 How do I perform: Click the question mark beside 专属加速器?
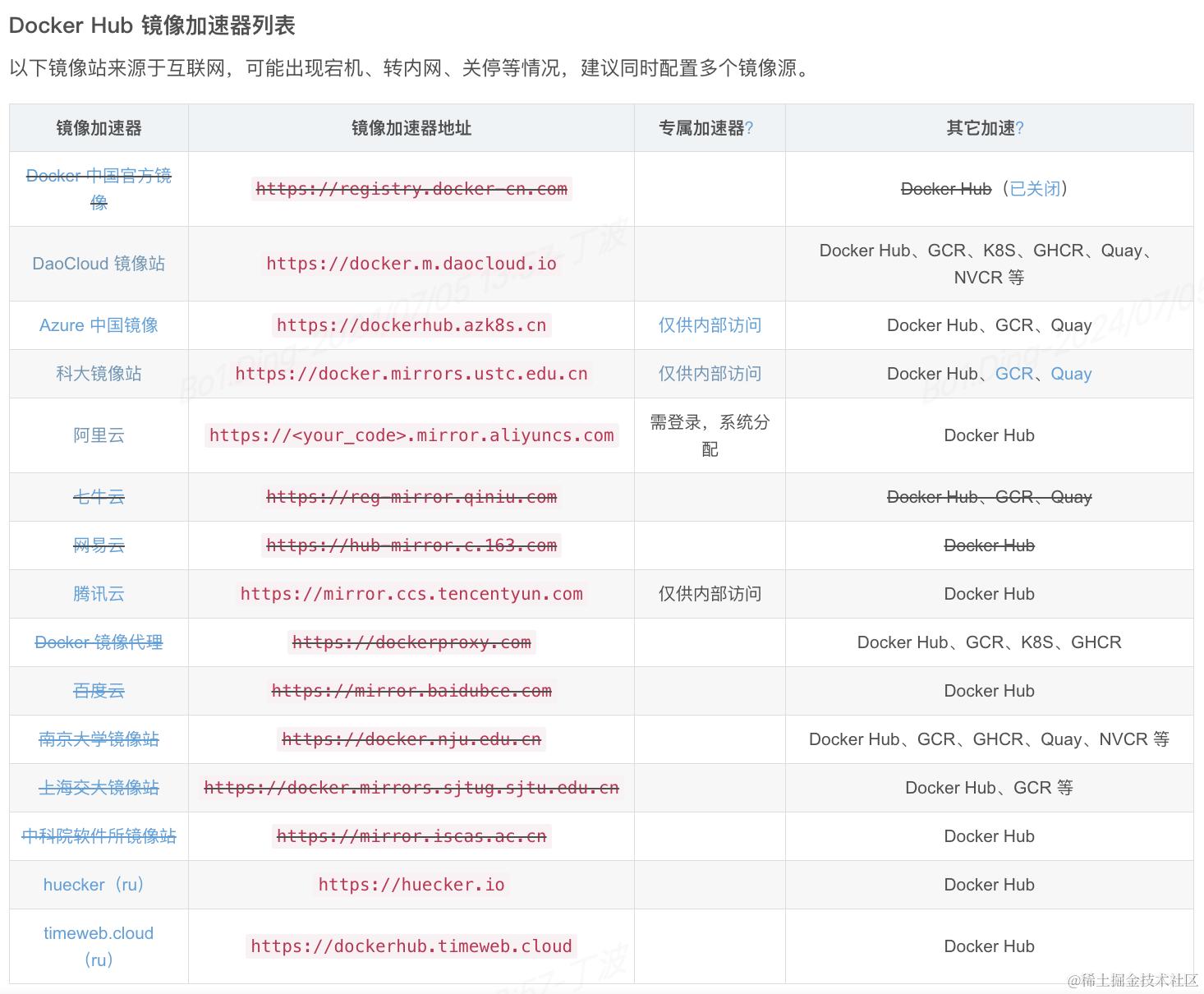pos(749,128)
